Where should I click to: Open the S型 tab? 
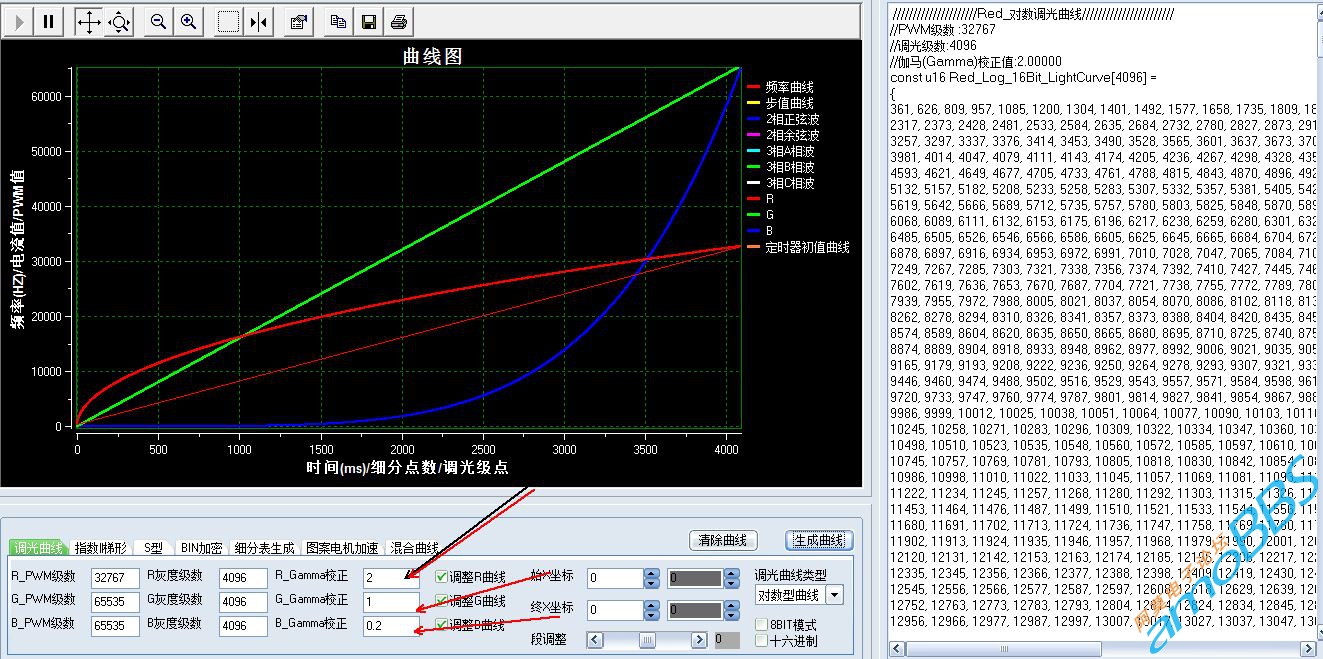click(153, 548)
